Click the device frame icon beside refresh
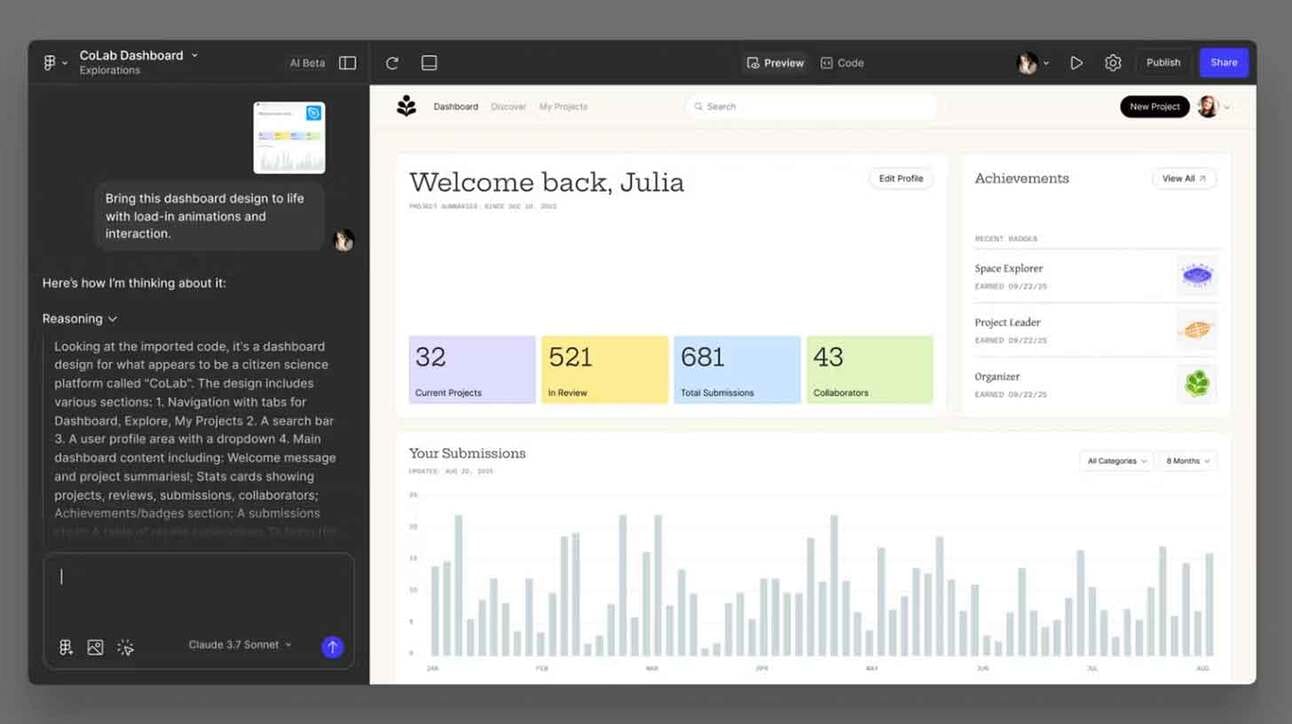1292x724 pixels. pyautogui.click(x=429, y=63)
